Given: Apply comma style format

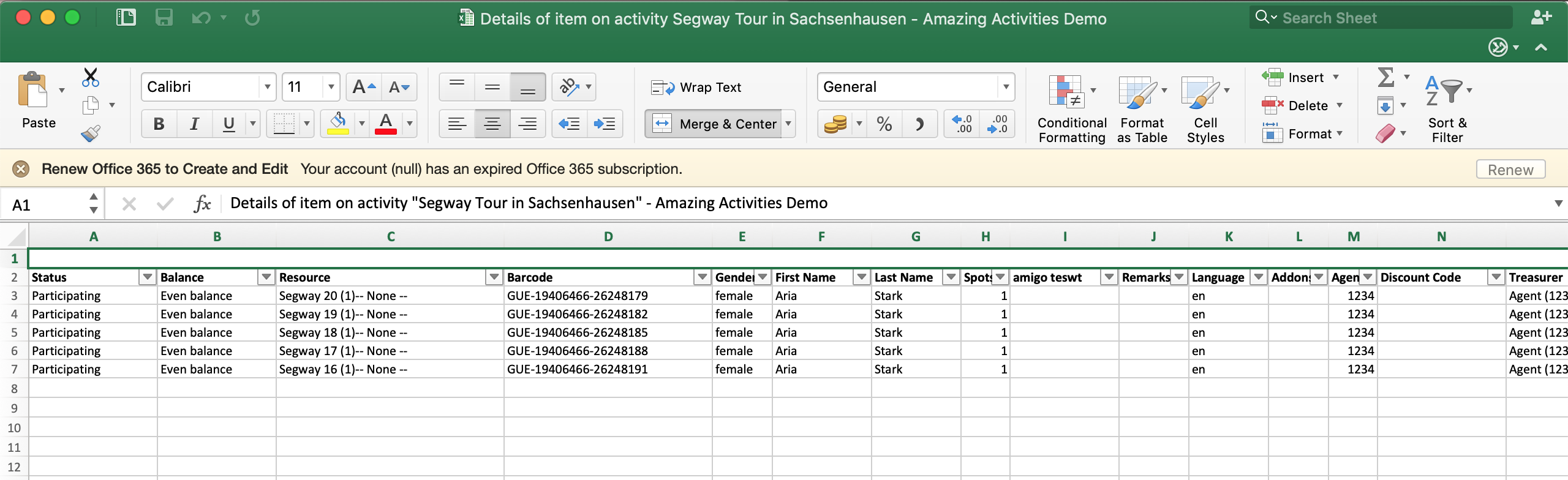Looking at the screenshot, I should click(x=919, y=124).
